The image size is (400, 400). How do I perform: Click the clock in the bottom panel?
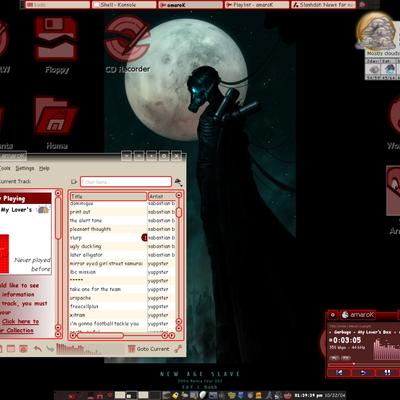(x=308, y=395)
